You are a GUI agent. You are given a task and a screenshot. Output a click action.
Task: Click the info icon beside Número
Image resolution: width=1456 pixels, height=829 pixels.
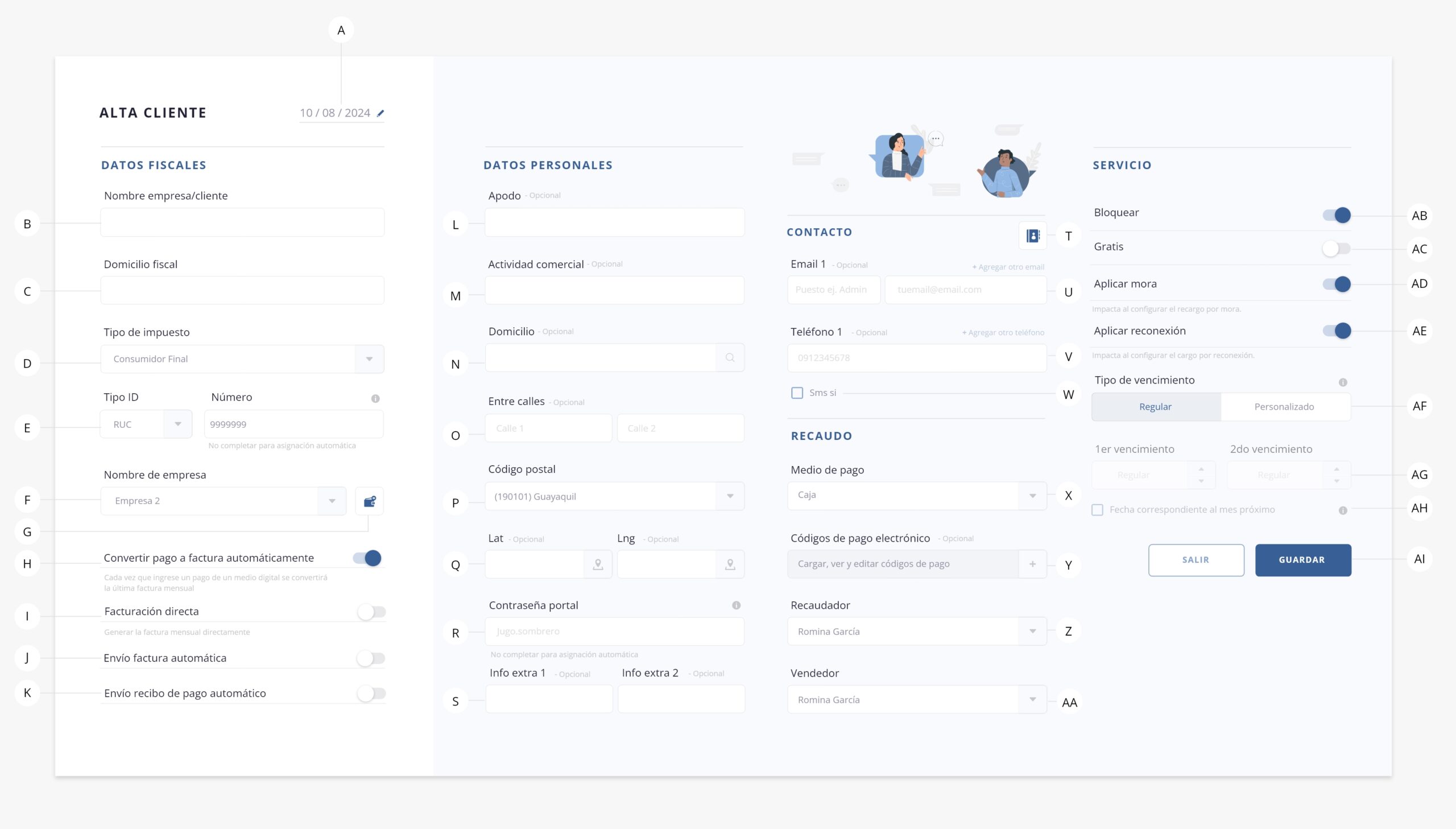(375, 398)
